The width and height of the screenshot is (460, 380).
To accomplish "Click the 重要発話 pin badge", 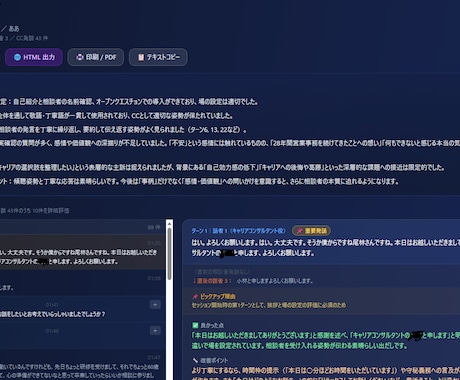I will click(312, 231).
